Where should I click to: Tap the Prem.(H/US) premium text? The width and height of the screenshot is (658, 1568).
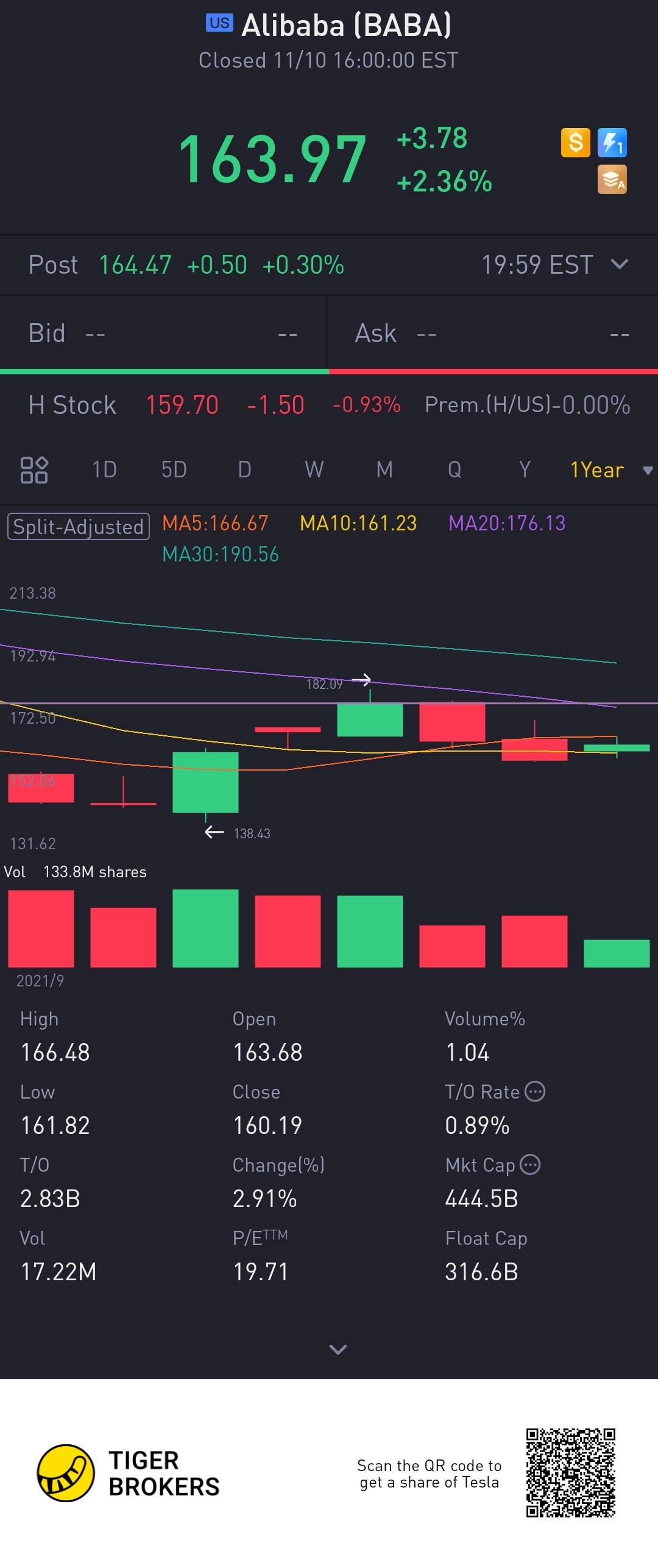(528, 405)
